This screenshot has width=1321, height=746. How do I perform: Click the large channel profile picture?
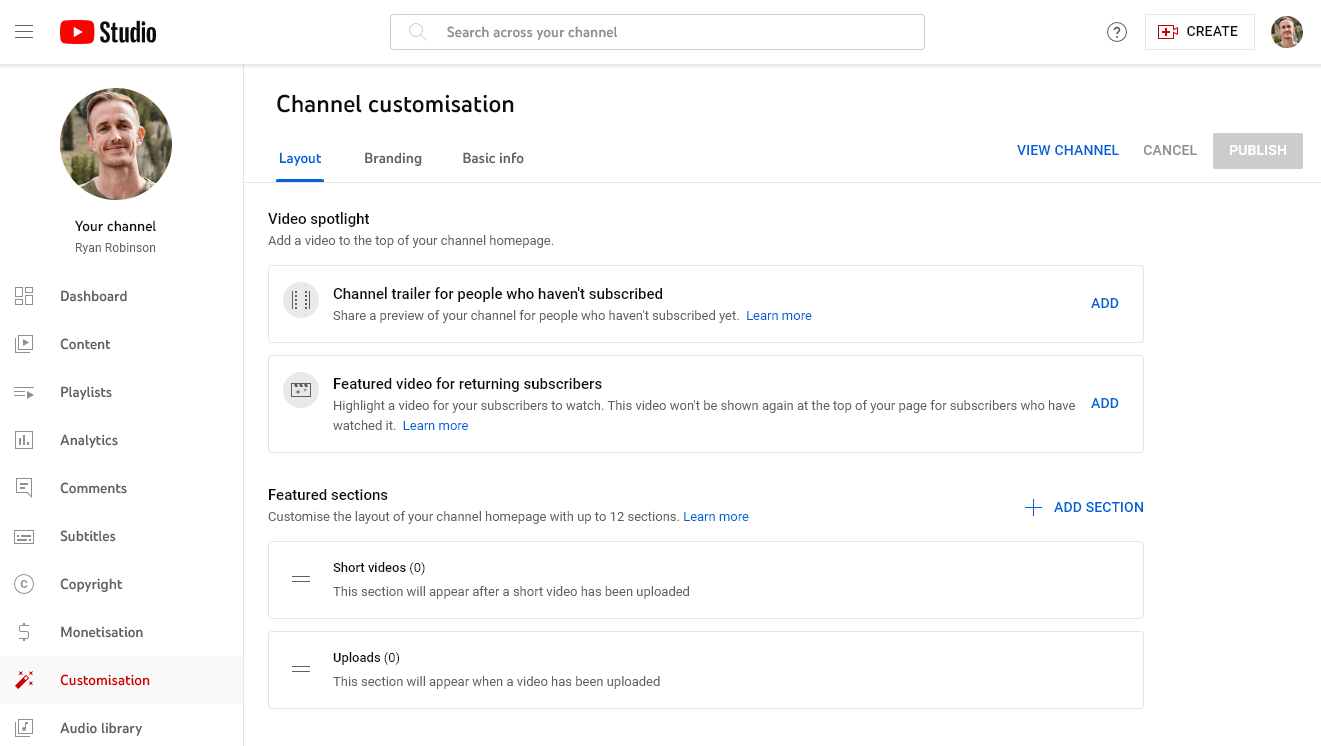[116, 144]
